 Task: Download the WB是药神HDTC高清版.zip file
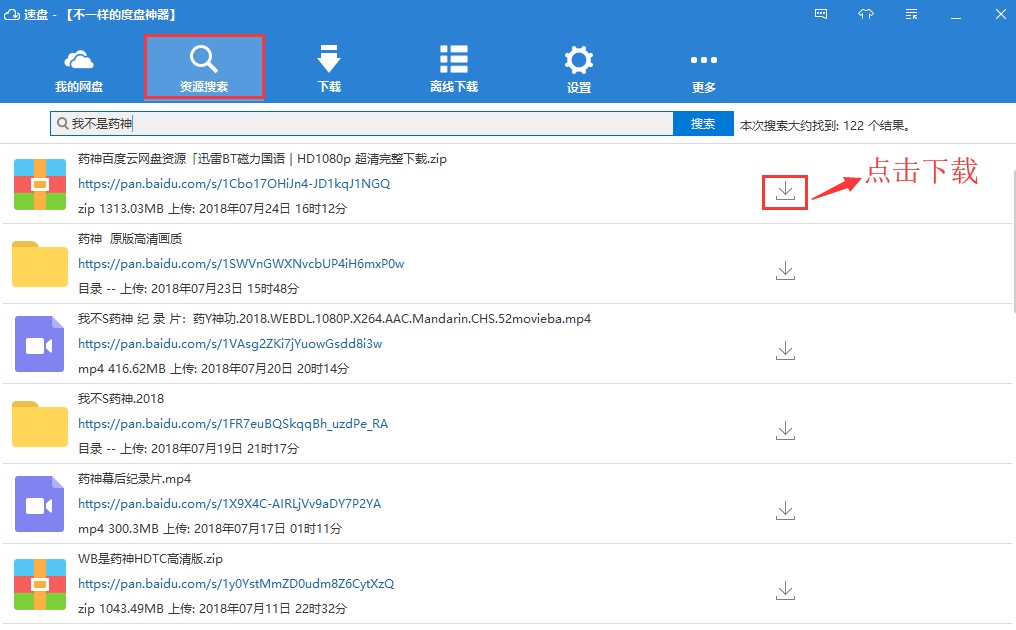tap(785, 590)
